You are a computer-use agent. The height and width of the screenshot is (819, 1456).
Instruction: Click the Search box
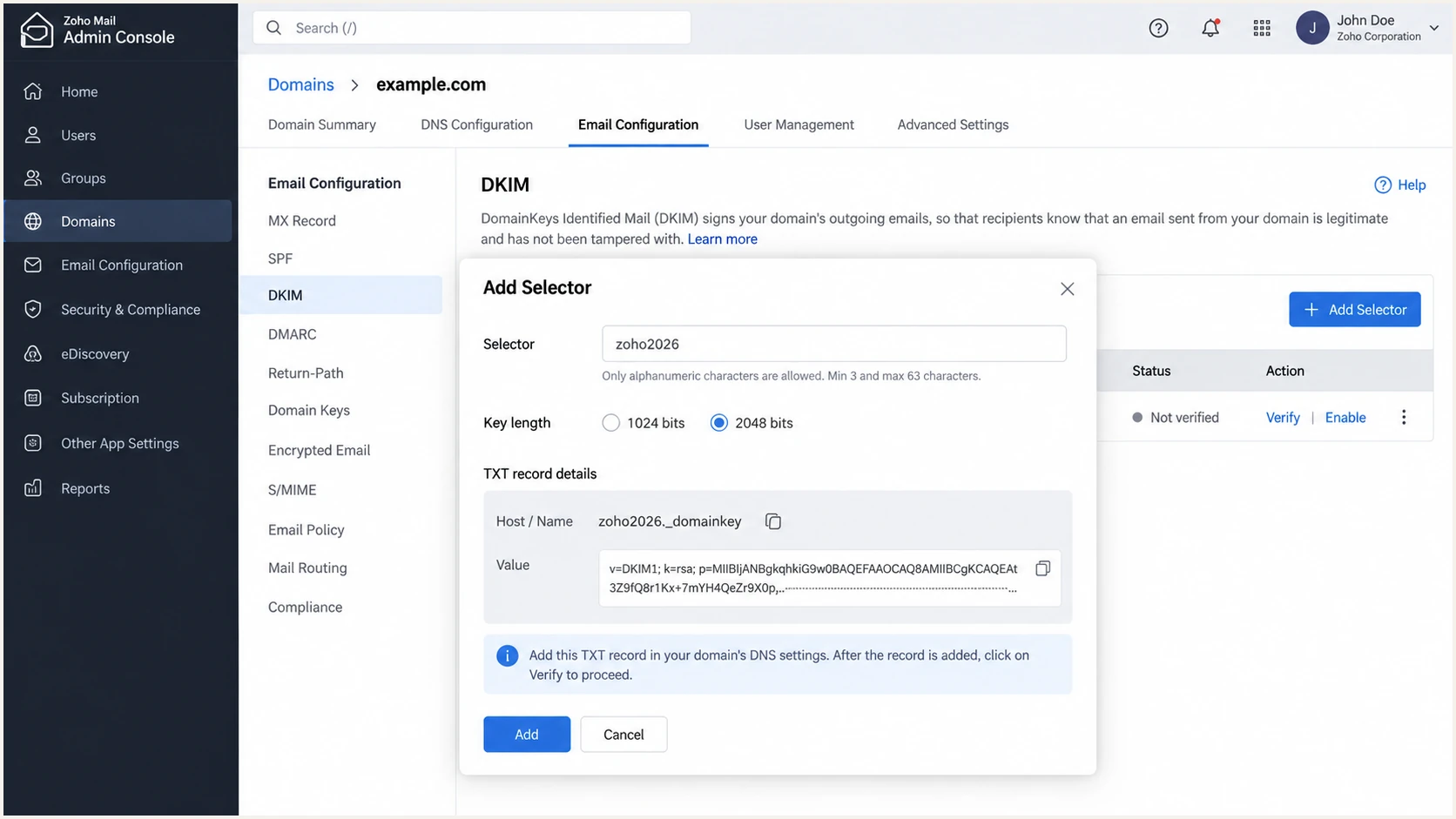[x=472, y=28]
